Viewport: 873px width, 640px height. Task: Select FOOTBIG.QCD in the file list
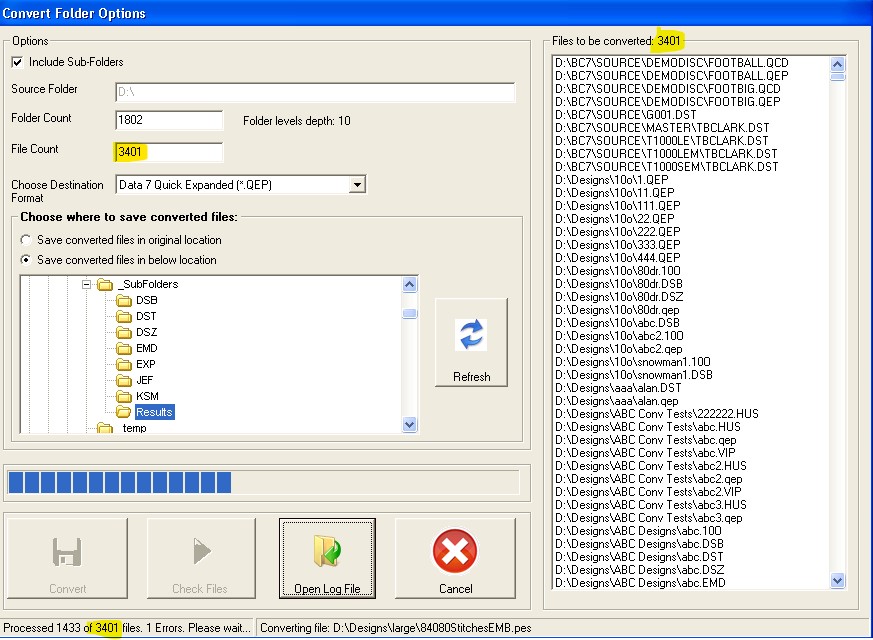click(668, 89)
